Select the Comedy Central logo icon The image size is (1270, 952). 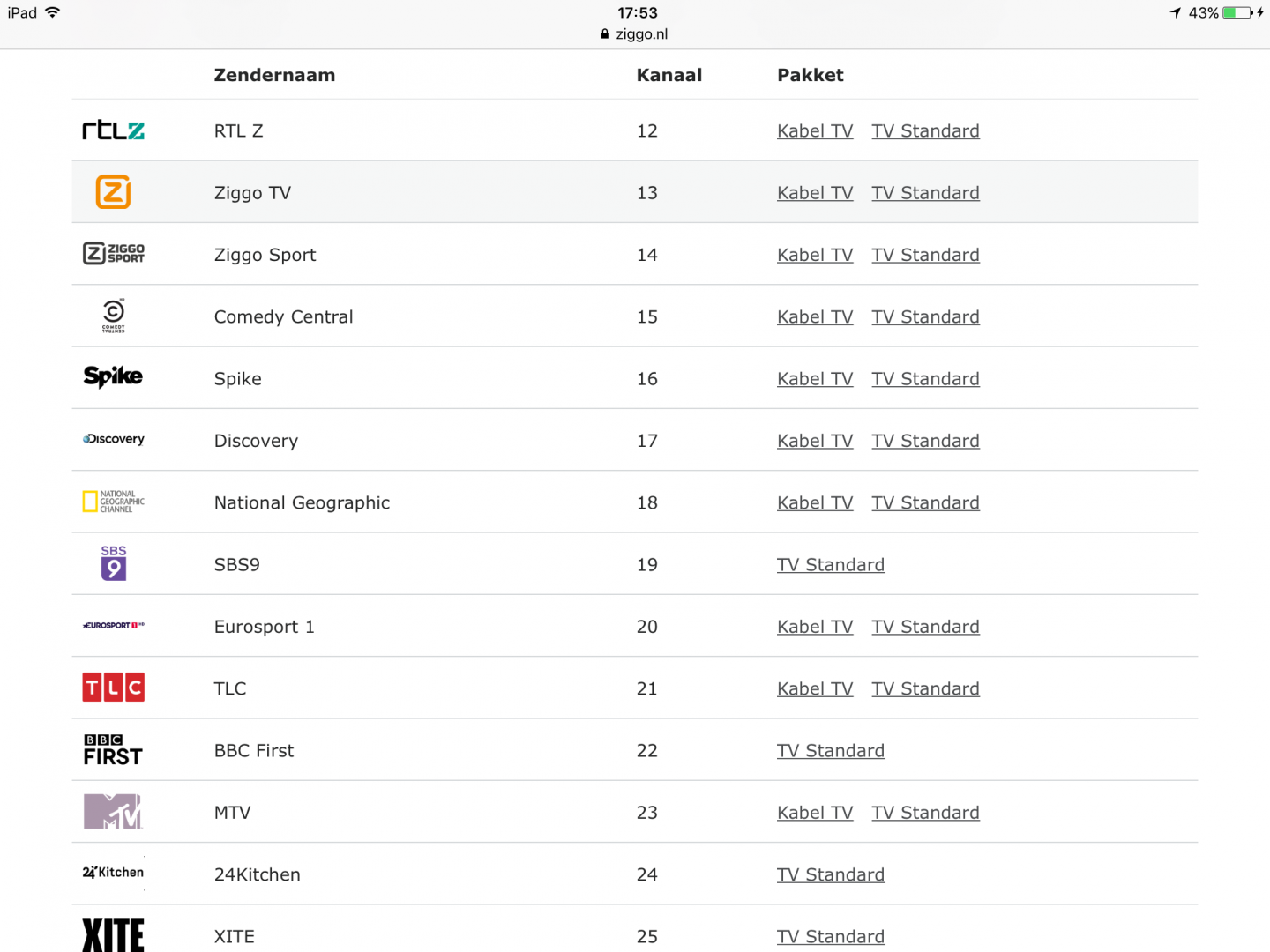coord(113,315)
